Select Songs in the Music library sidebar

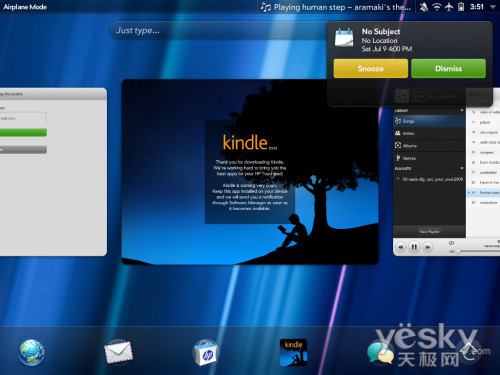click(429, 121)
